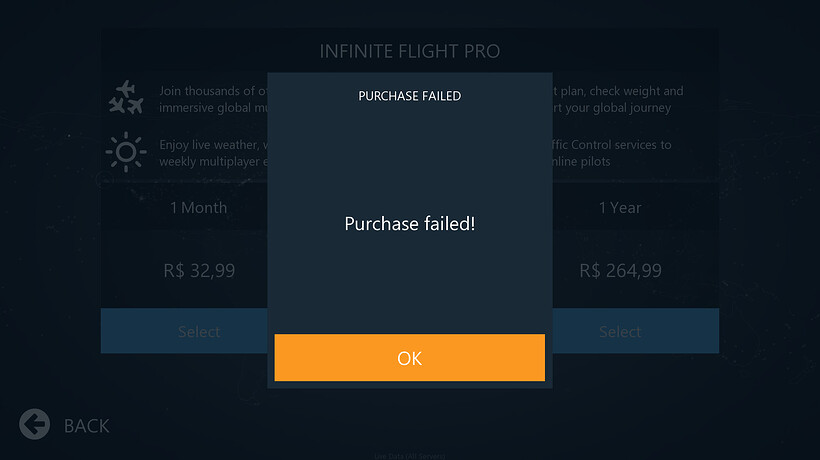Click the Live Data (All Servers) text

(409, 456)
